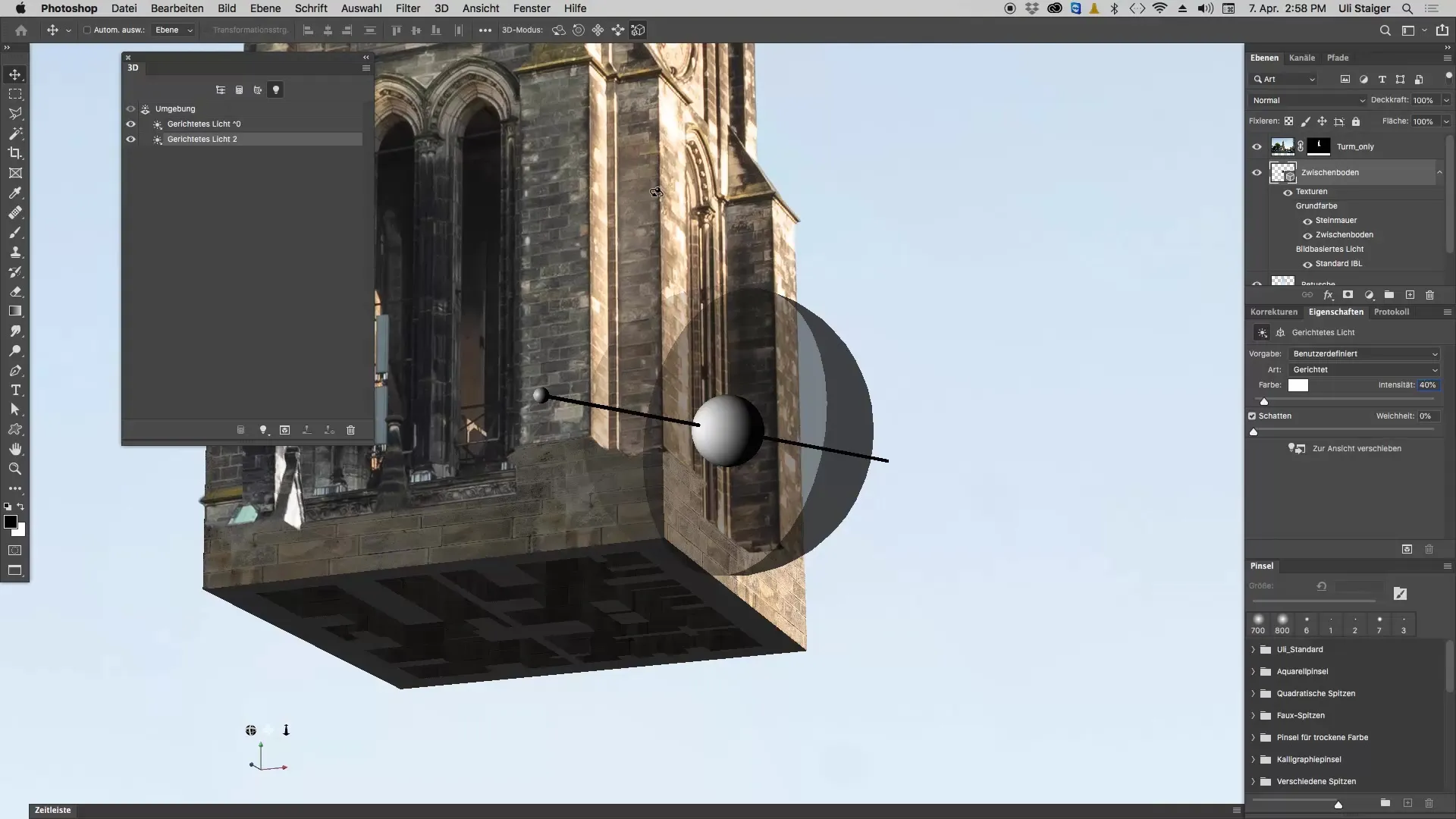
Task: Select the Gradient tool
Action: 15,311
